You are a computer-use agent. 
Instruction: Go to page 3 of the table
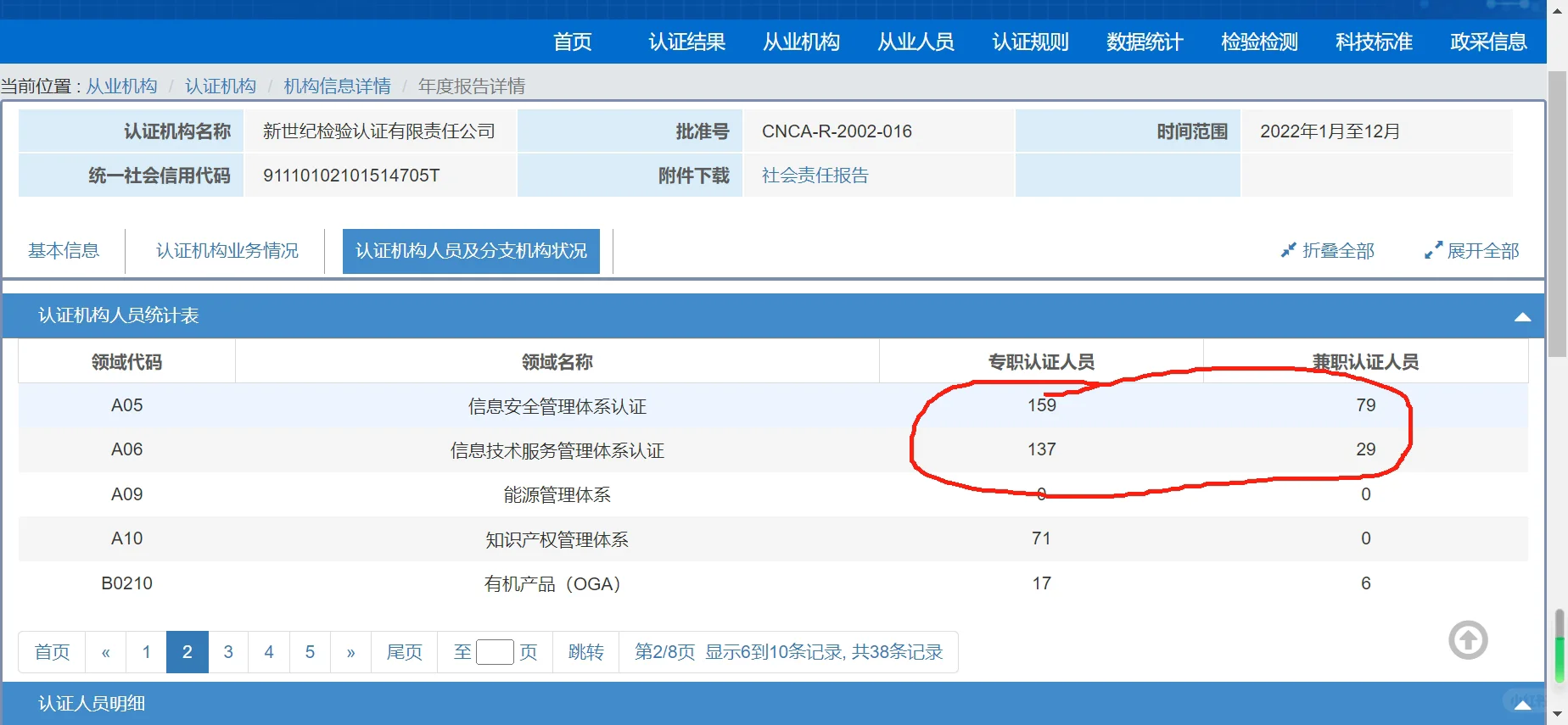tap(228, 652)
